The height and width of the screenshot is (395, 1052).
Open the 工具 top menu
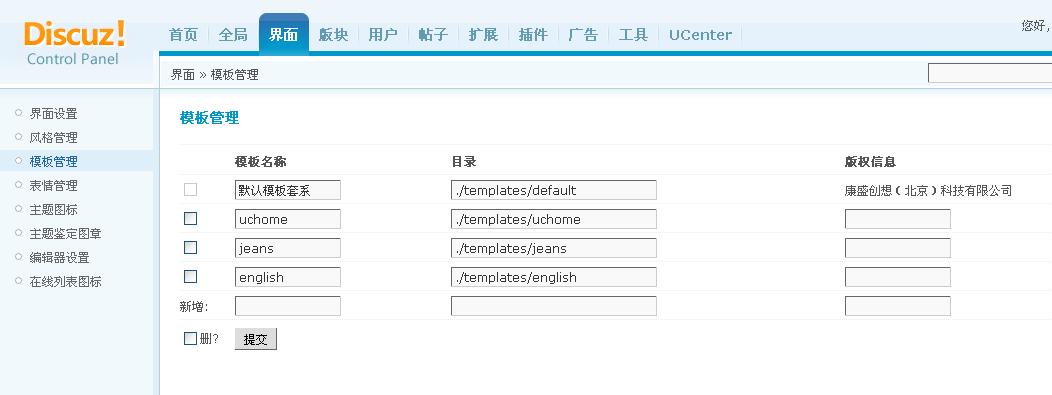coord(633,35)
